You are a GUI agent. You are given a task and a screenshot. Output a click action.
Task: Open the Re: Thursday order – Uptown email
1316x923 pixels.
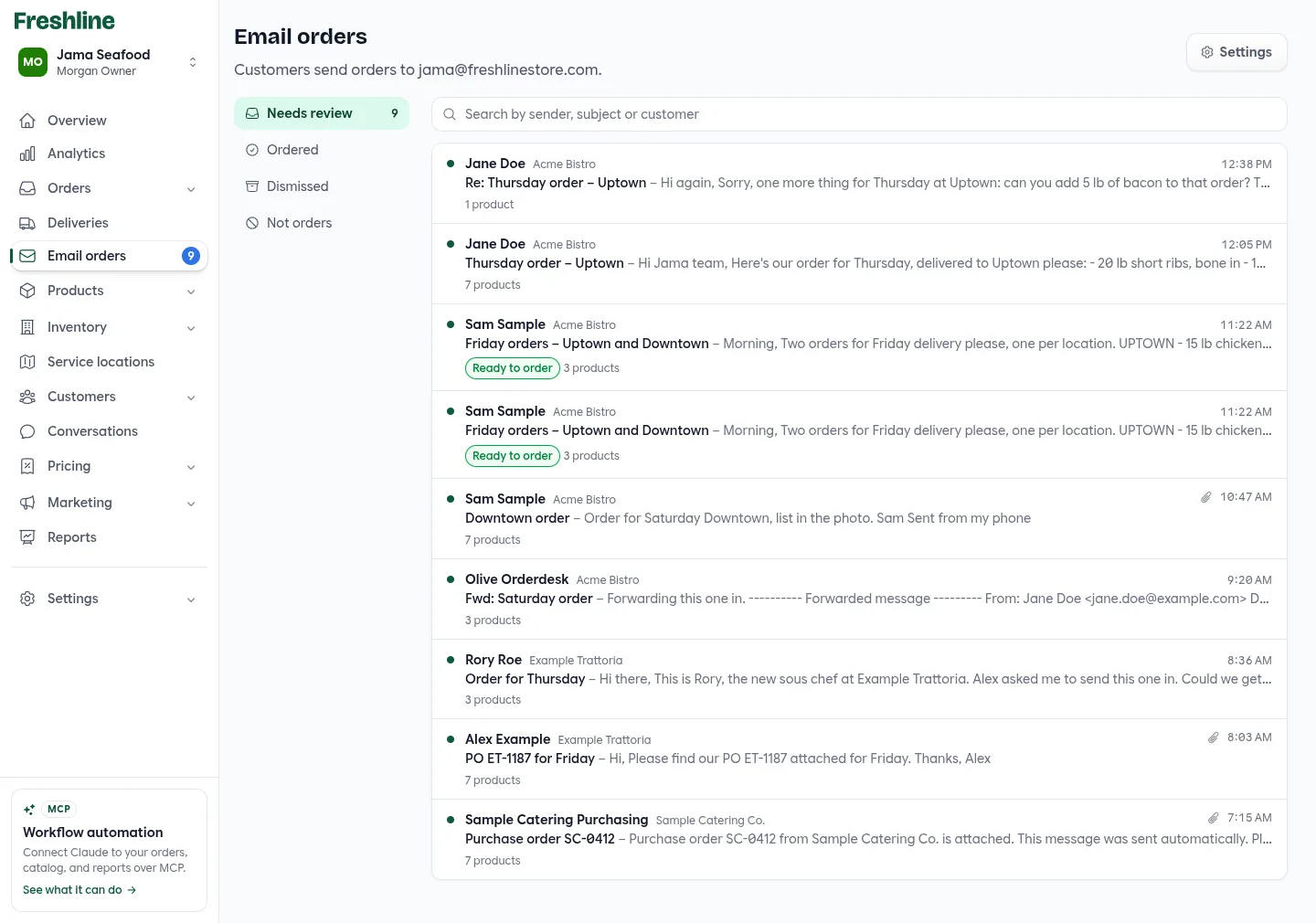point(859,184)
